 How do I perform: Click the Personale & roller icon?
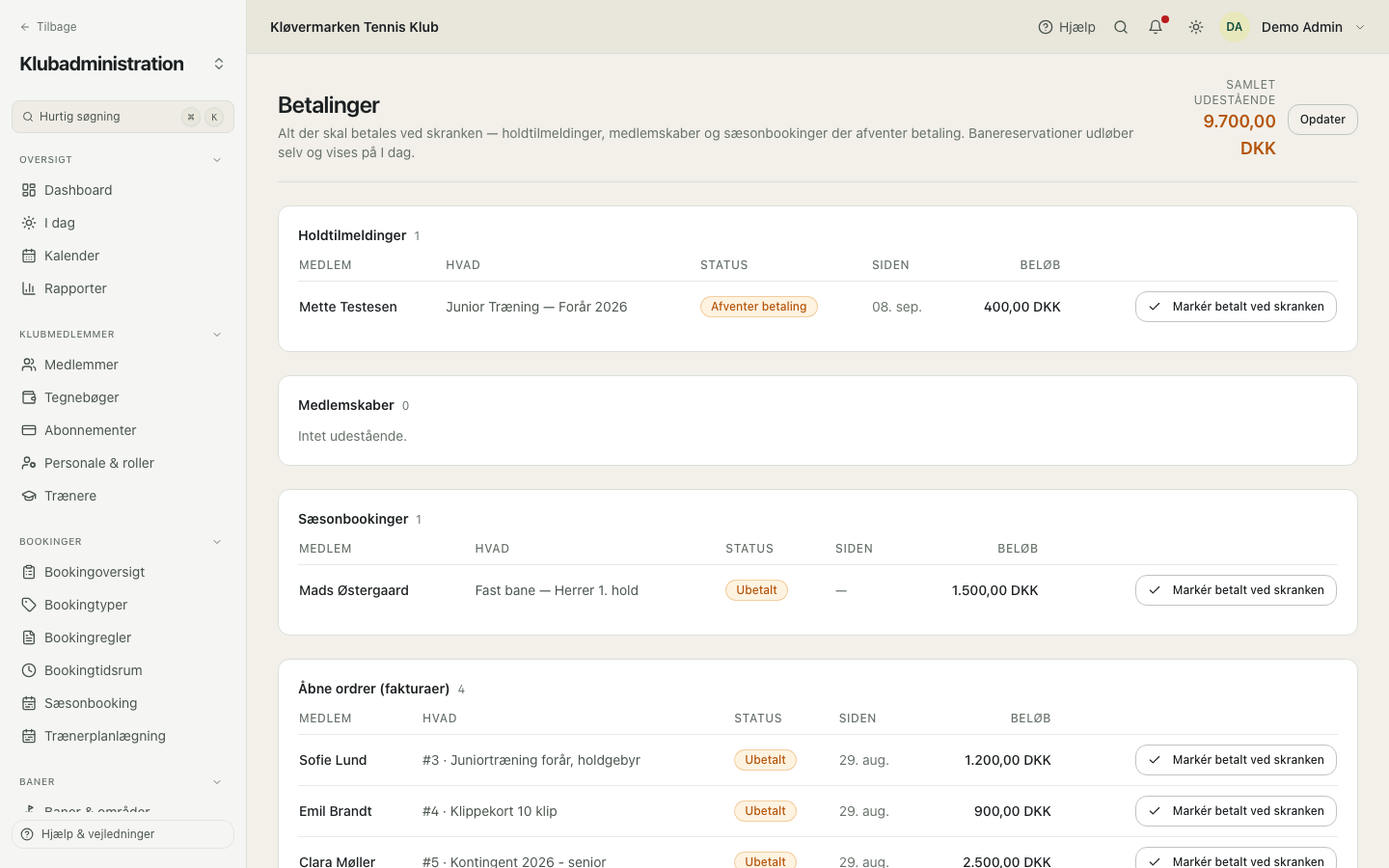pos(29,463)
